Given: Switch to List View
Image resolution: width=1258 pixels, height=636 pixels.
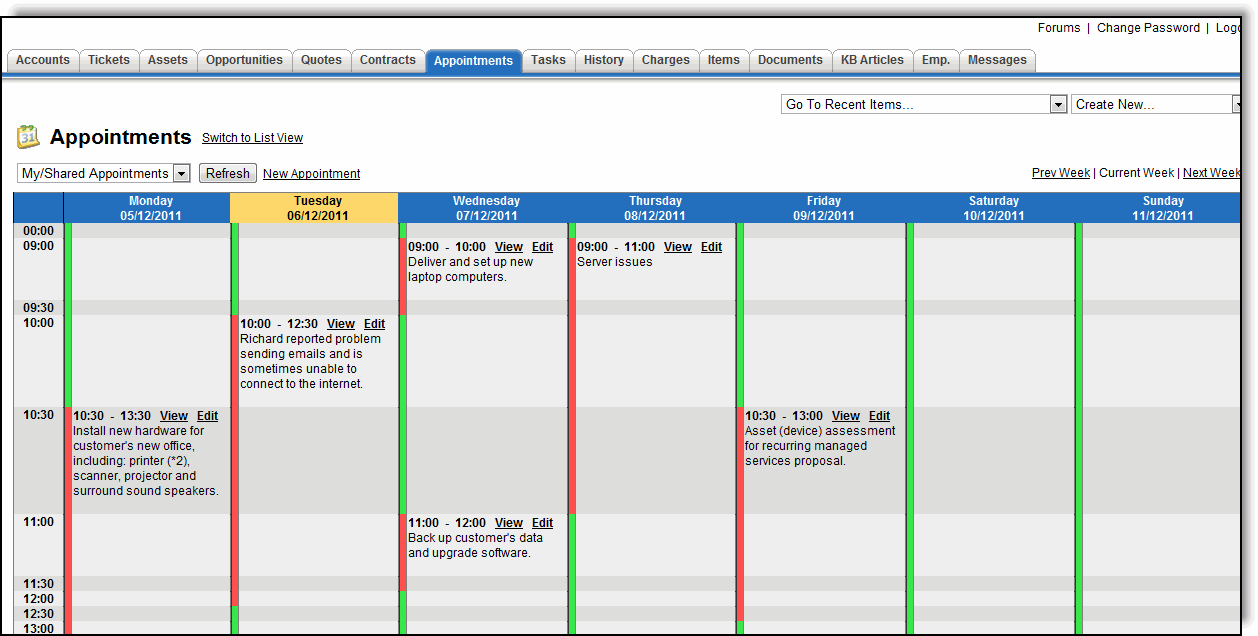Looking at the screenshot, I should [252, 138].
